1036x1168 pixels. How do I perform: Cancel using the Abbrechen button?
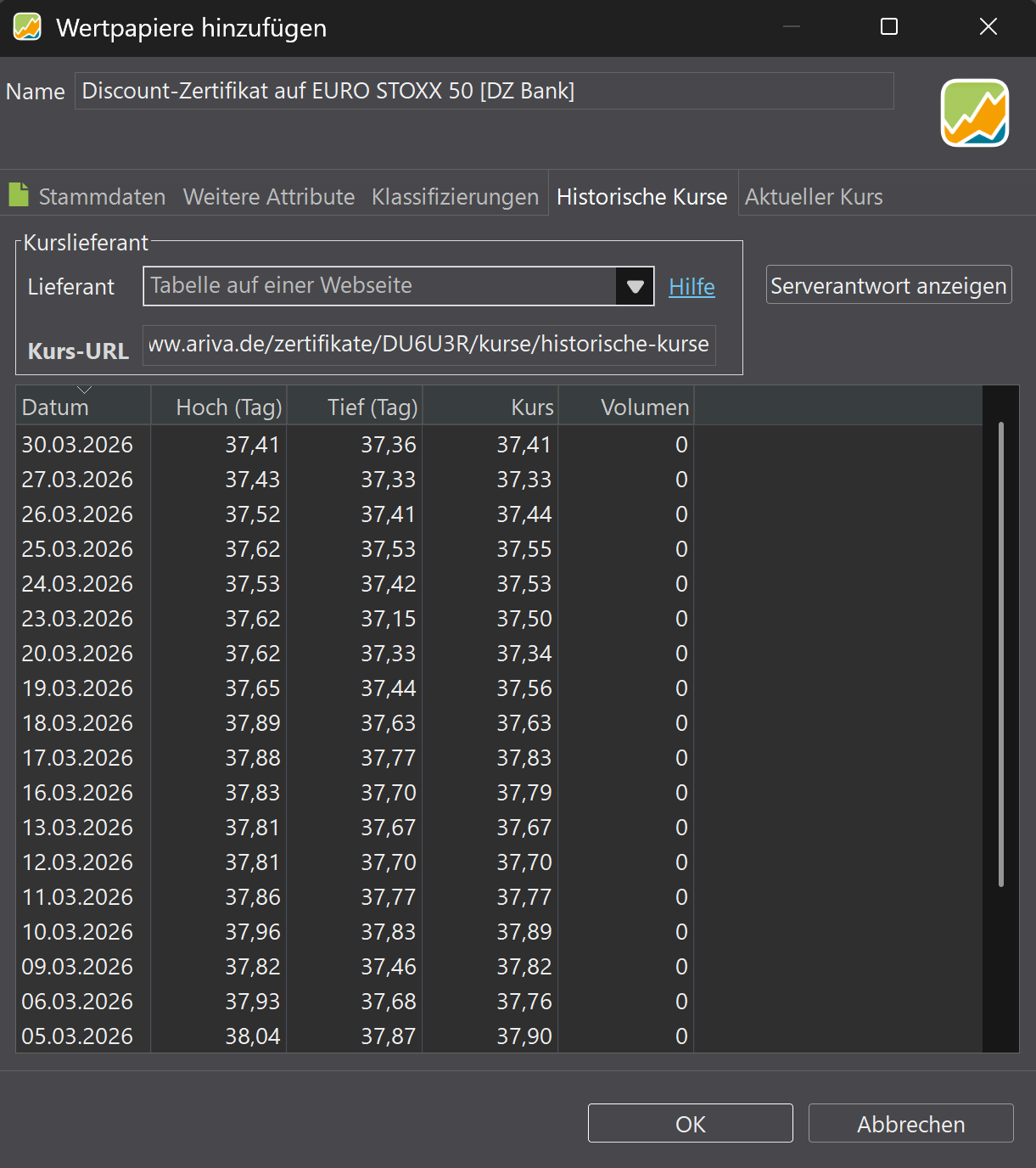click(910, 1124)
